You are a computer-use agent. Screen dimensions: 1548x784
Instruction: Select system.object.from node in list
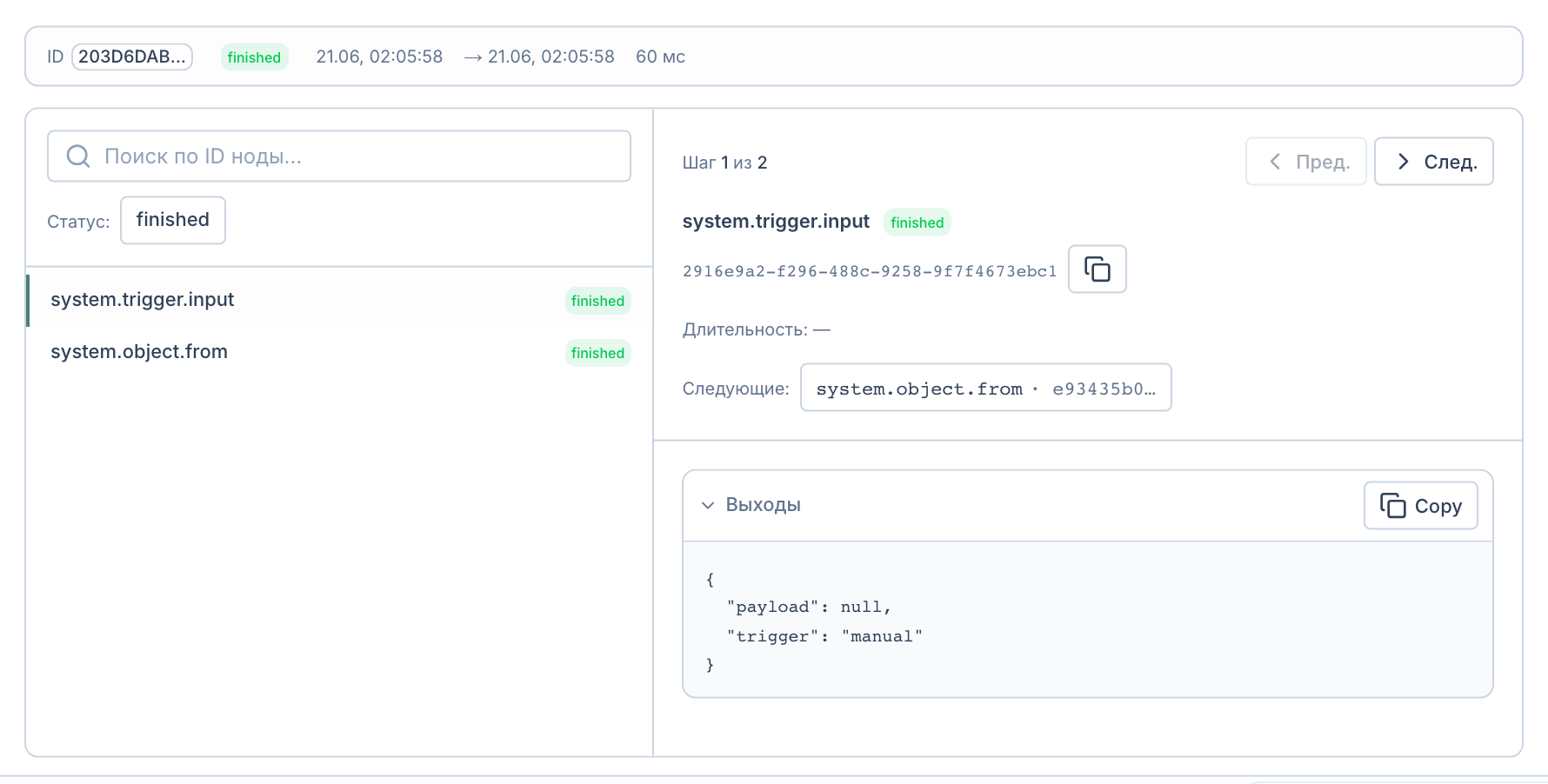tap(339, 353)
